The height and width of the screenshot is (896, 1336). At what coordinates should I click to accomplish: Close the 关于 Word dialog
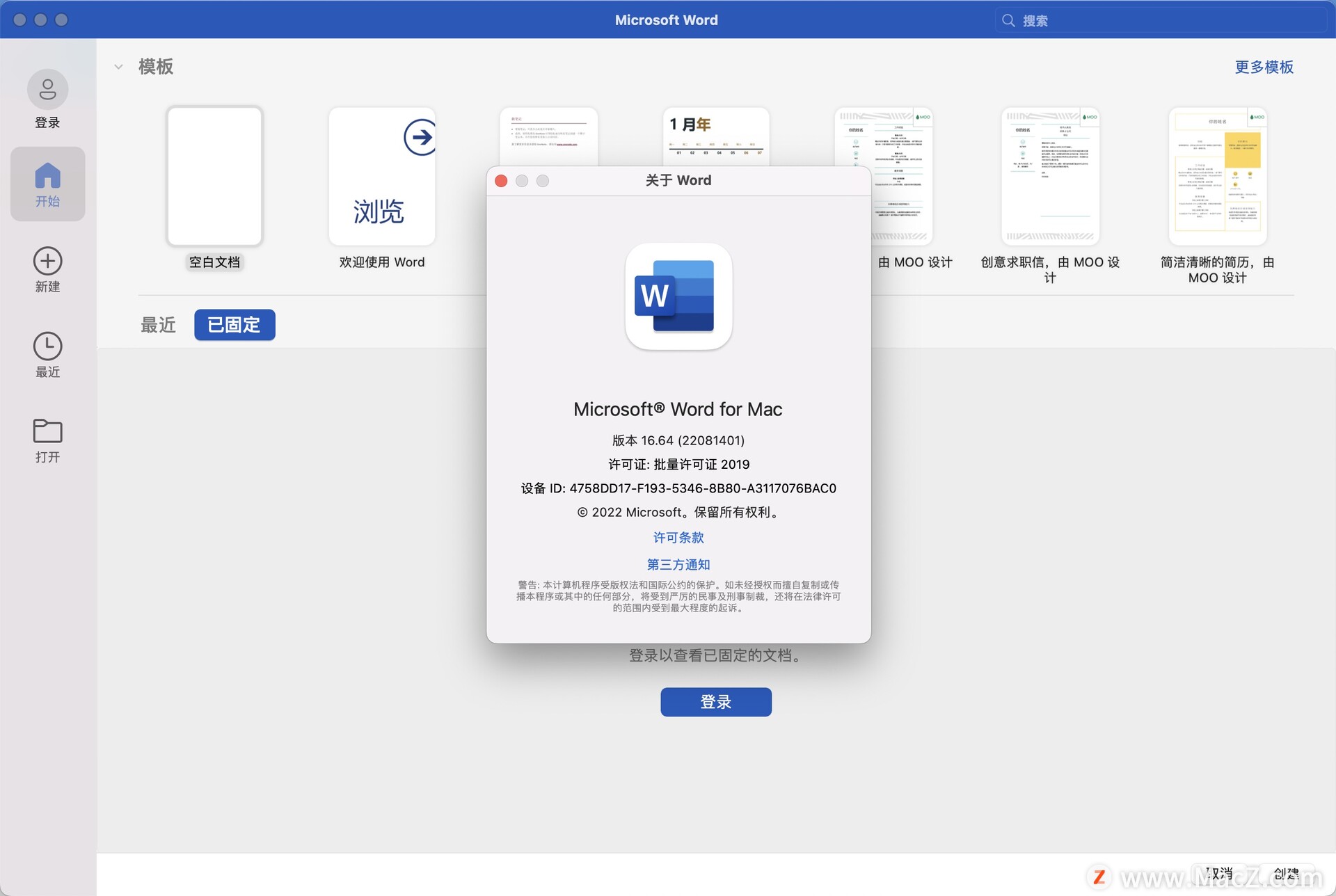[501, 181]
